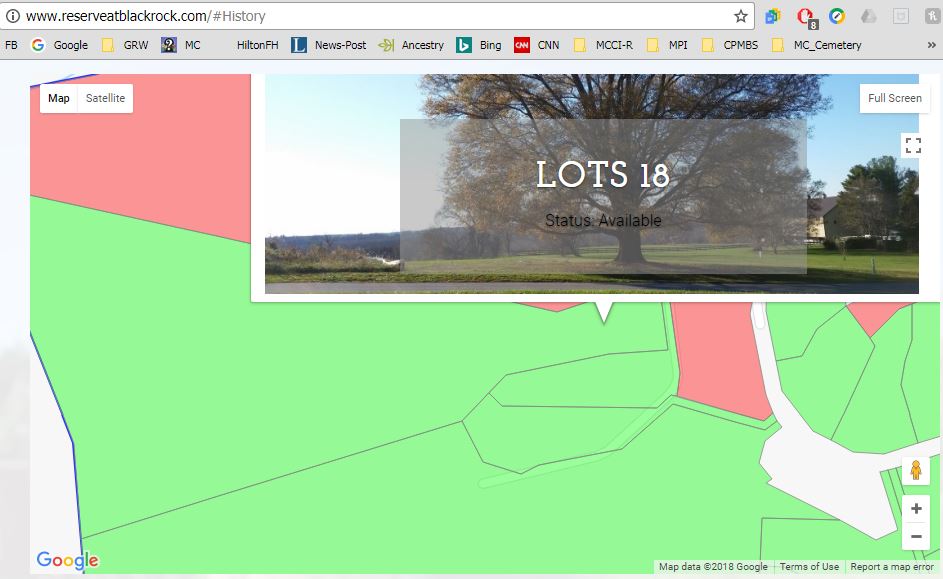Click the partially visible rightmost extension icon
The height and width of the screenshot is (579, 943).
pyautogui.click(x=932, y=16)
